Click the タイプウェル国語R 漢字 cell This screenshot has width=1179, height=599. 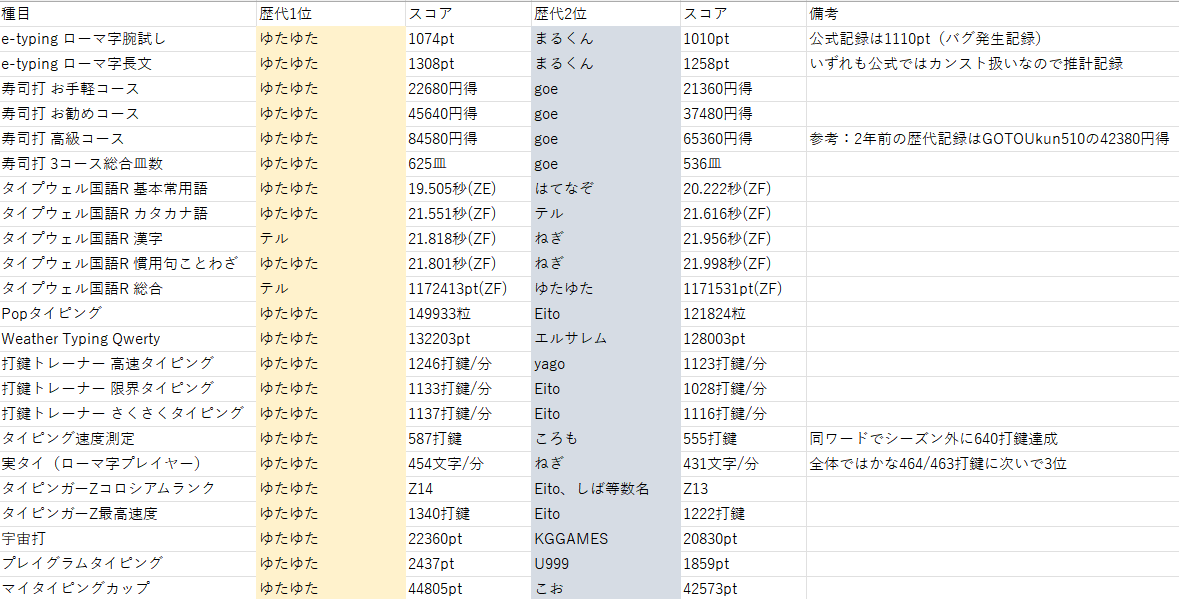click(128, 239)
